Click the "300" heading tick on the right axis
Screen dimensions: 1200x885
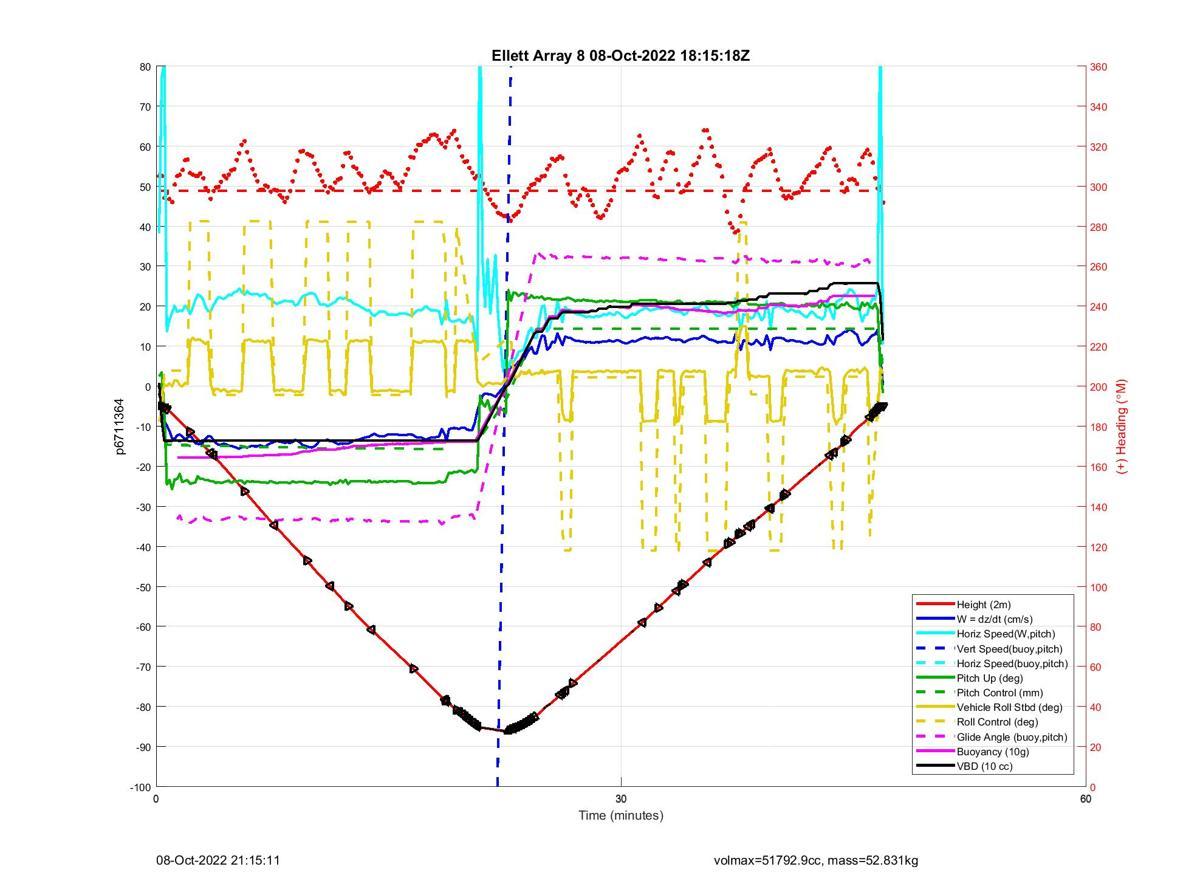point(1098,187)
